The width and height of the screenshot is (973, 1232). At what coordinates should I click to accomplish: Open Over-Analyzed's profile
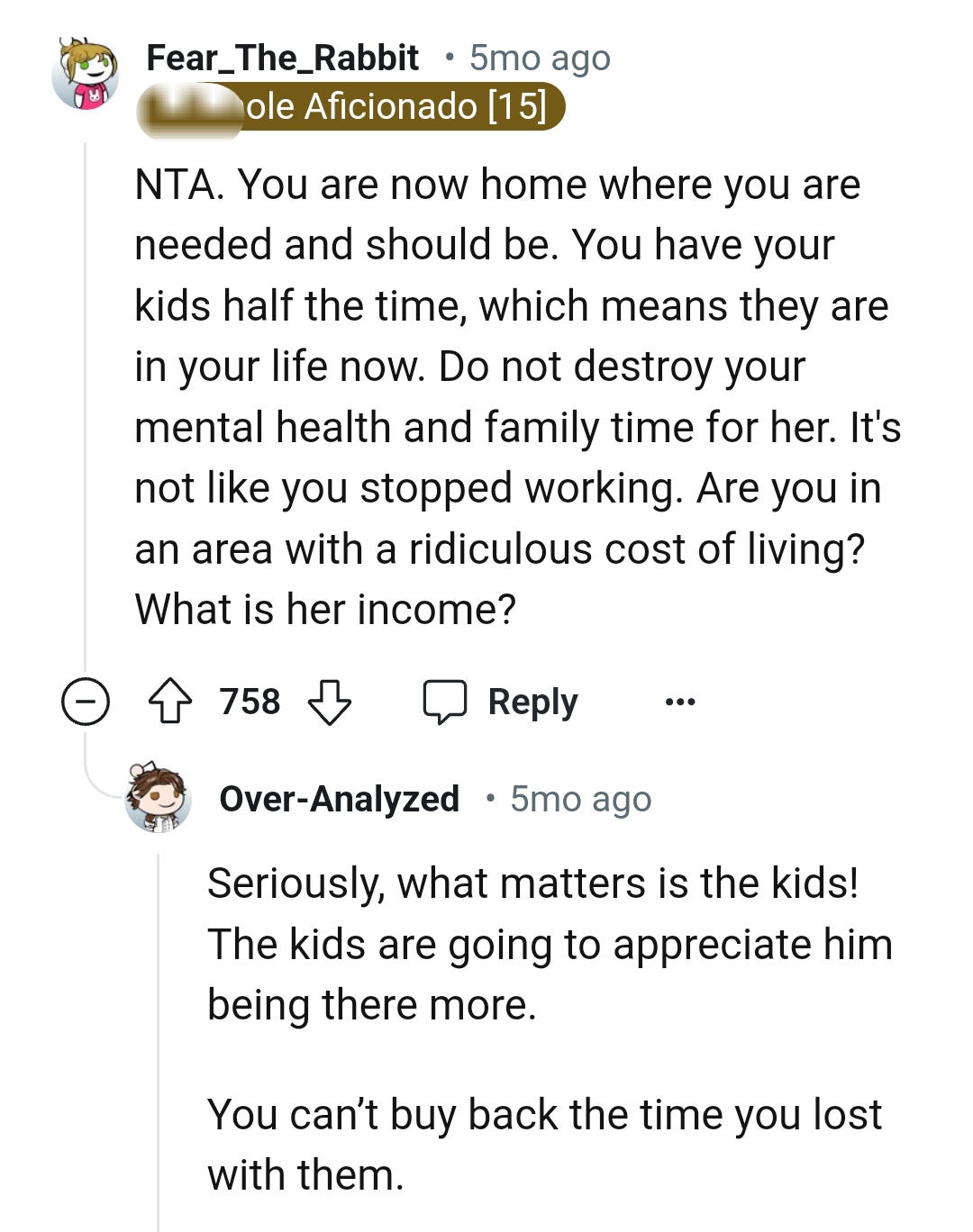pyautogui.click(x=340, y=798)
